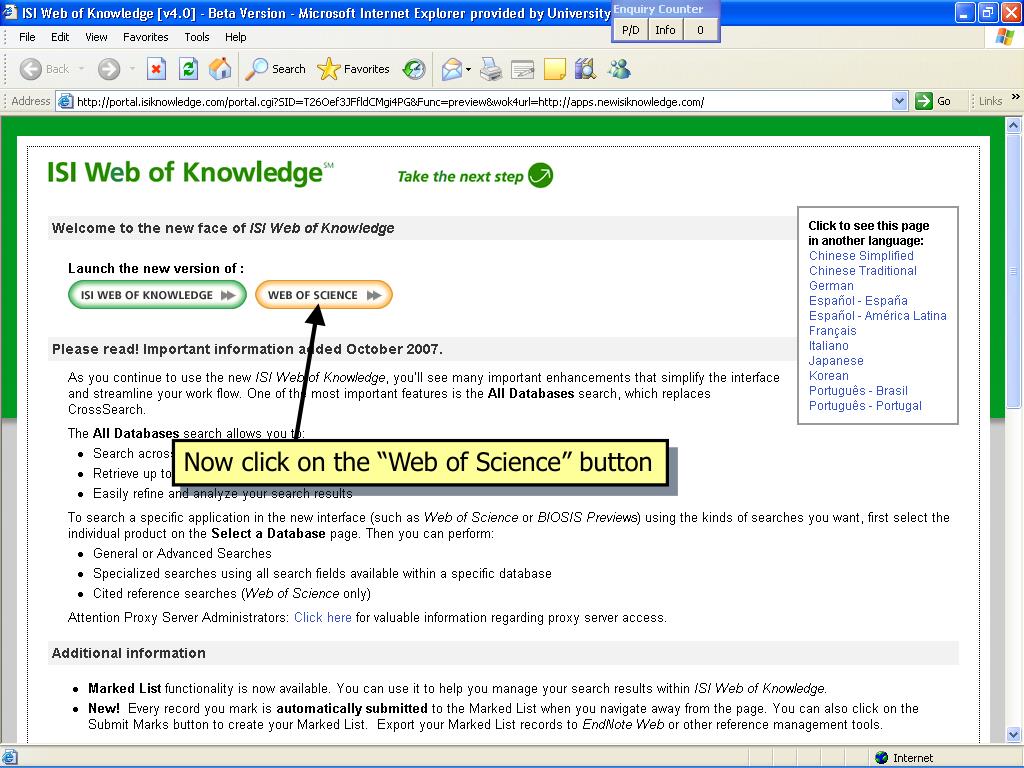
Task: Open the Help menu
Action: click(x=235, y=37)
